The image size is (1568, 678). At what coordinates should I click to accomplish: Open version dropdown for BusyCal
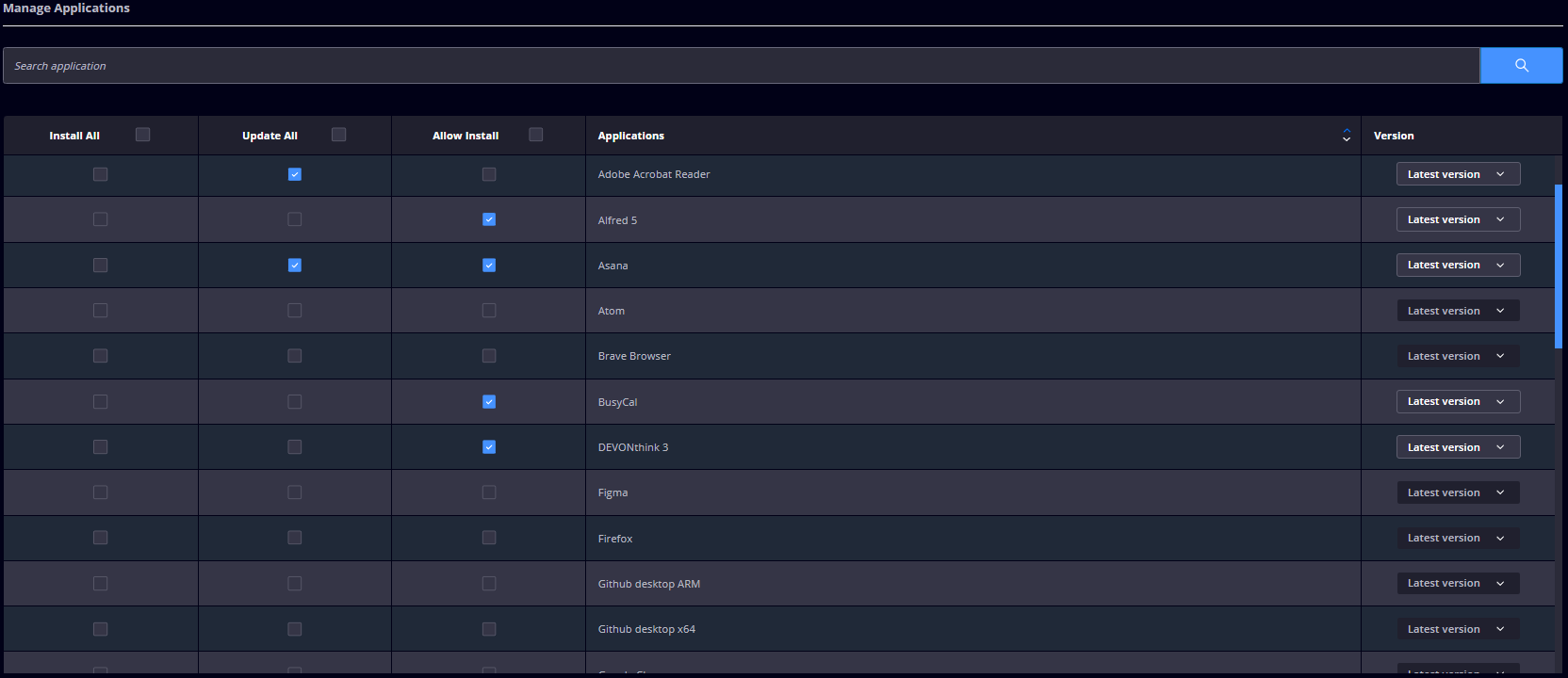1458,402
